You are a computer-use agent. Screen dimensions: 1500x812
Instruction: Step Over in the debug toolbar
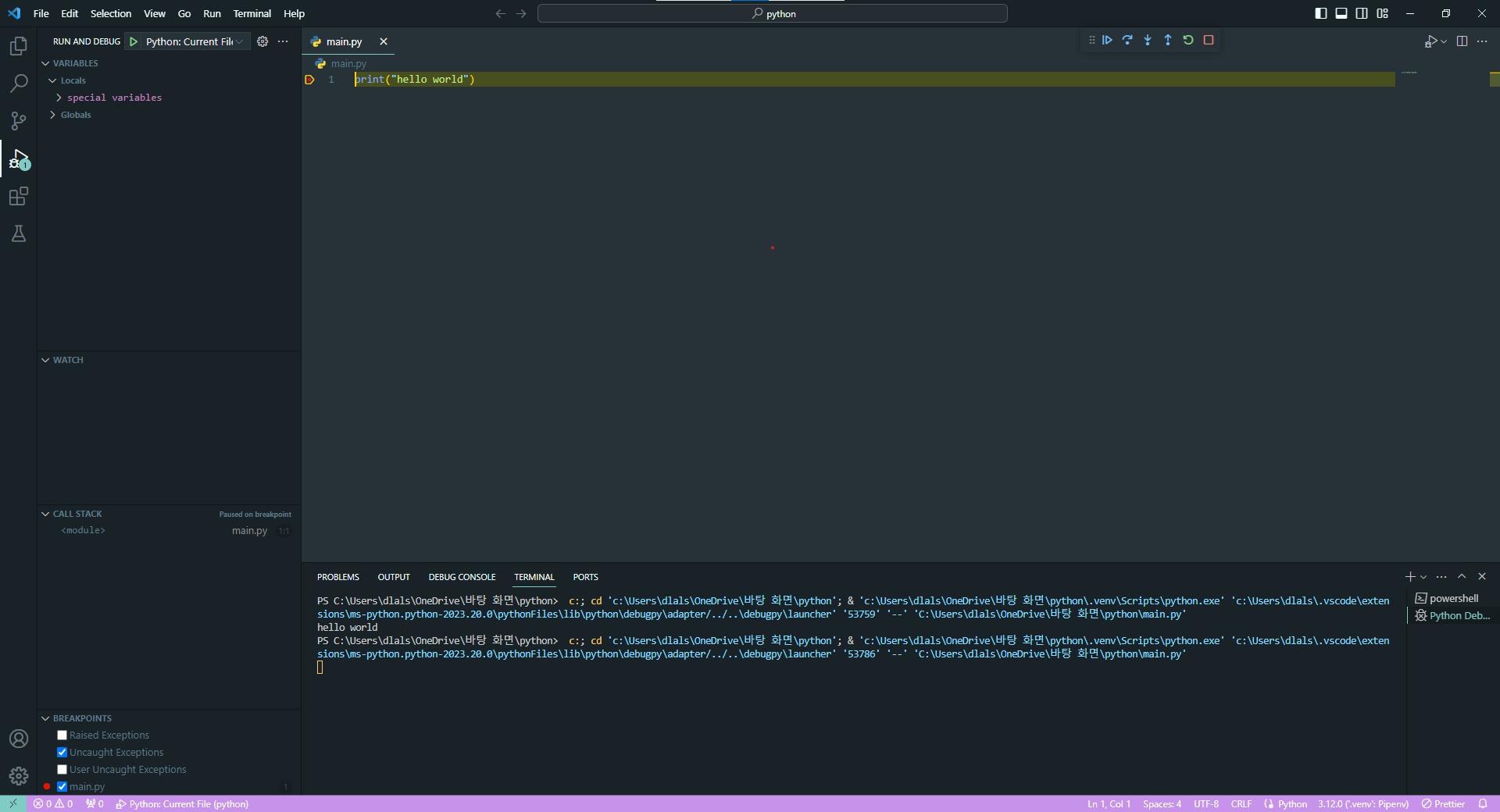[x=1127, y=40]
